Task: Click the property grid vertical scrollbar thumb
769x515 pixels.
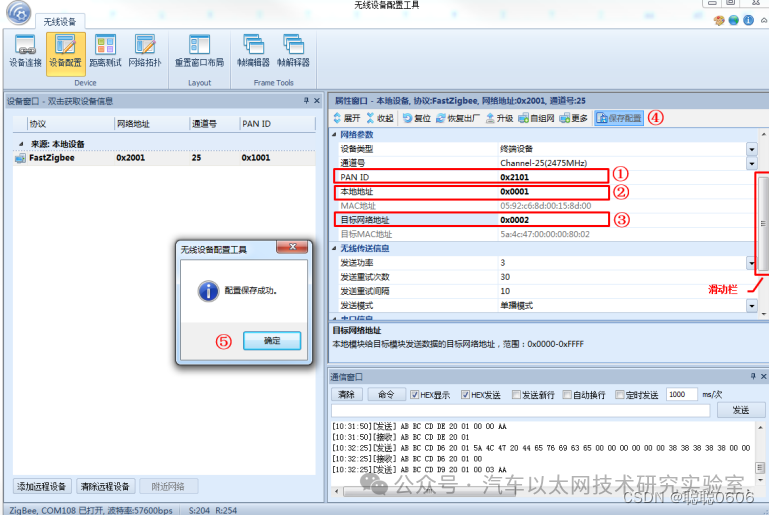Action: pos(763,224)
